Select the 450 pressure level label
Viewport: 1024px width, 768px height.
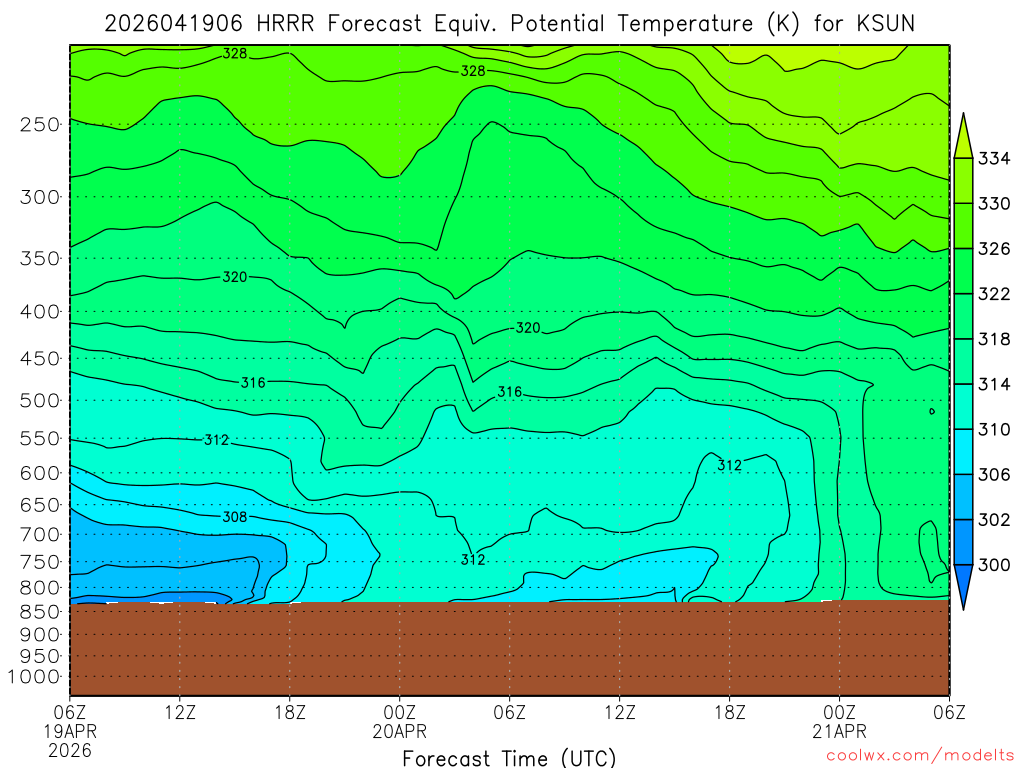pos(40,359)
